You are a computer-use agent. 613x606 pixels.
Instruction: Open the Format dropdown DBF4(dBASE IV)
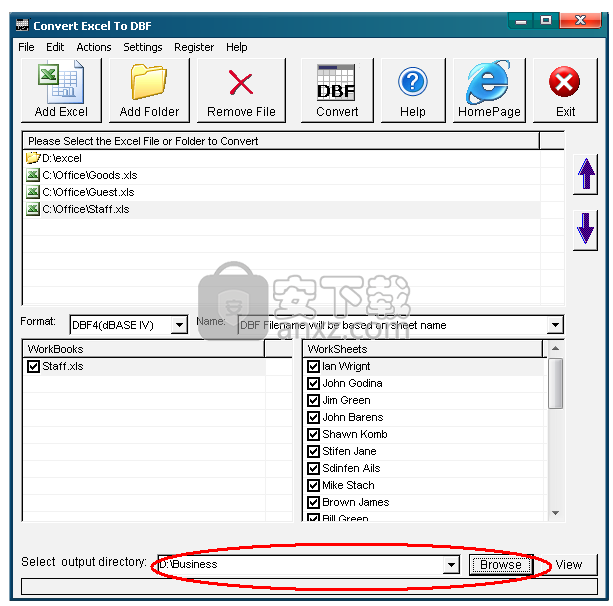tap(179, 325)
